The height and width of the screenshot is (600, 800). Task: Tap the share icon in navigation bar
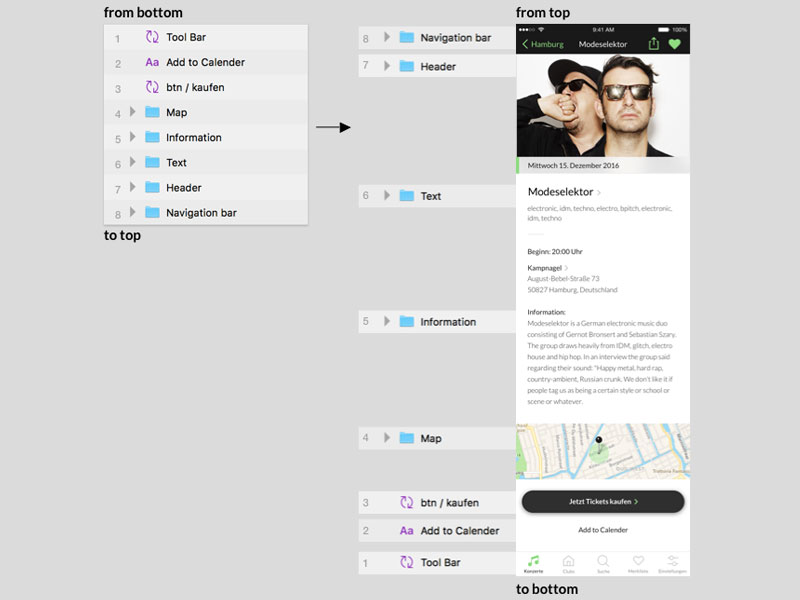pyautogui.click(x=654, y=44)
